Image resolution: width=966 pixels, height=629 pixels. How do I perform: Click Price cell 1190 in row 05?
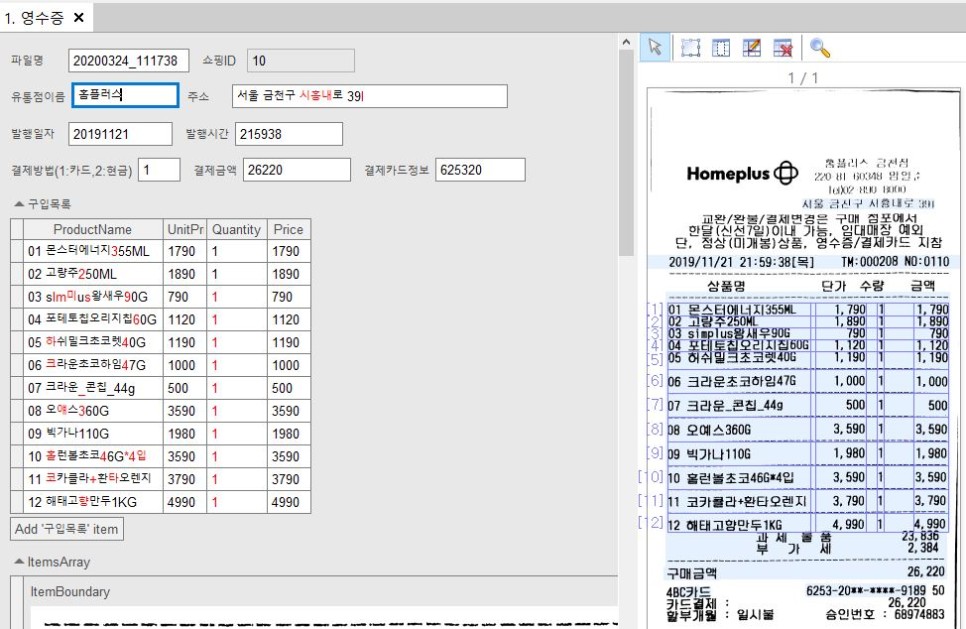(x=288, y=343)
